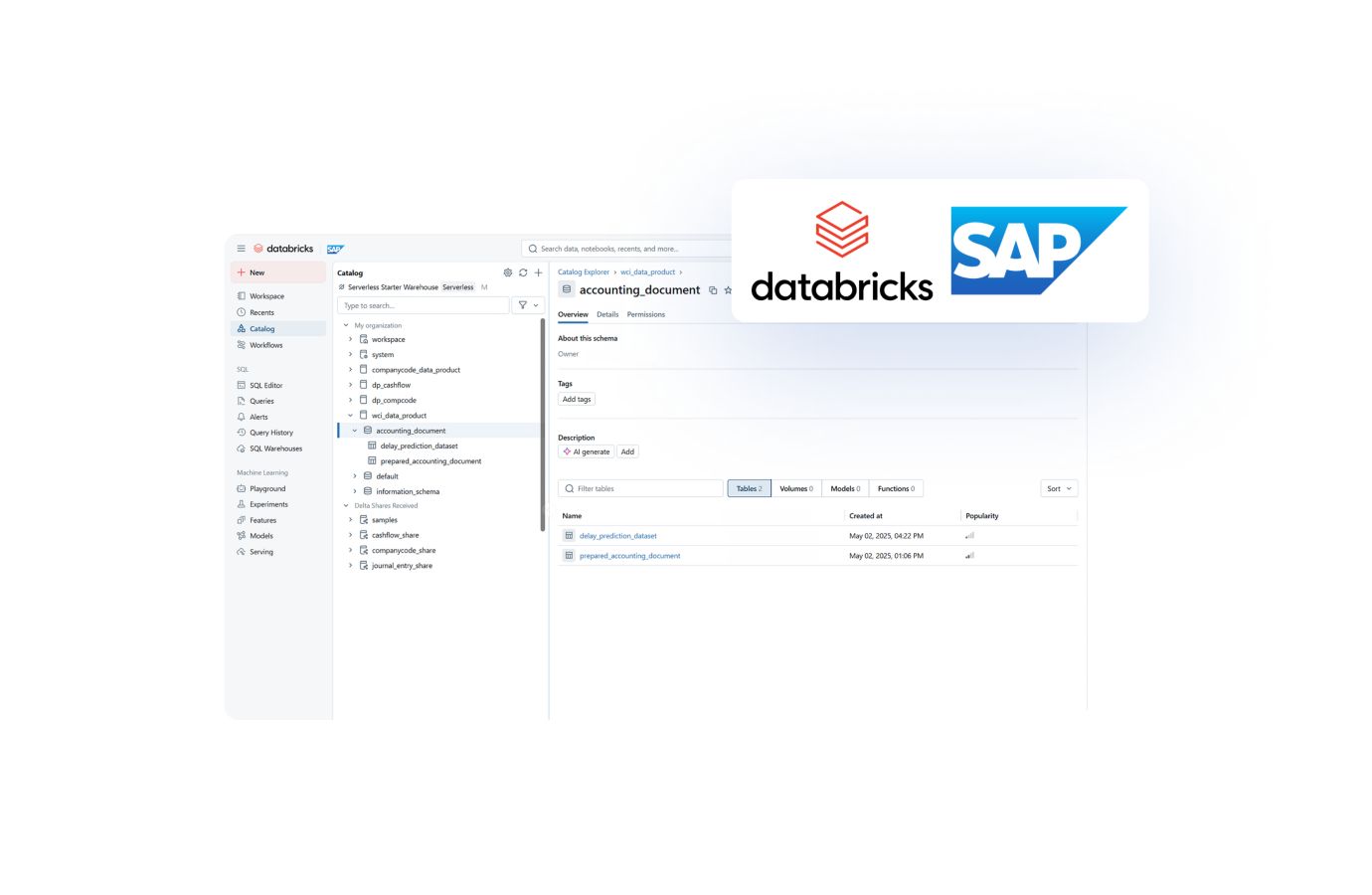Click the Filter tables input field
This screenshot has width=1372, height=895.
coord(646,488)
